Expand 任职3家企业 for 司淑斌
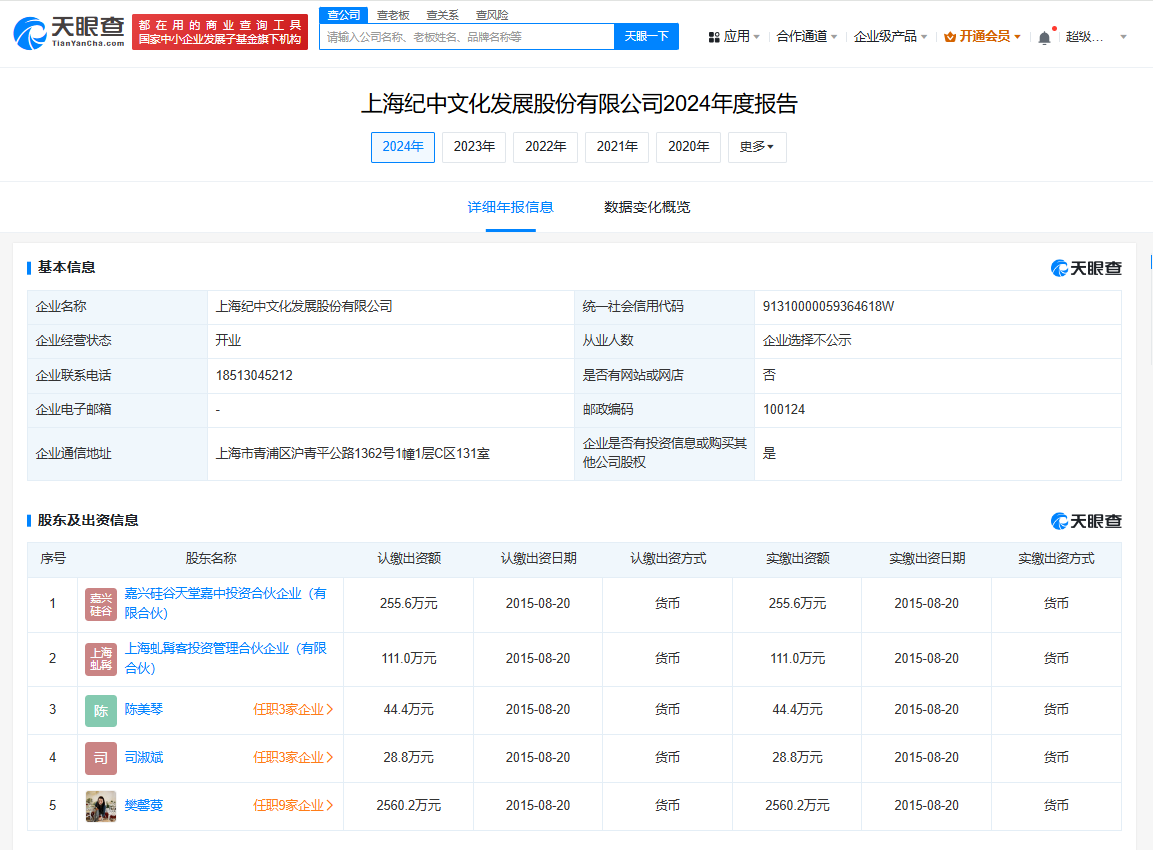Screen dimensions: 1153x850 click(293, 757)
